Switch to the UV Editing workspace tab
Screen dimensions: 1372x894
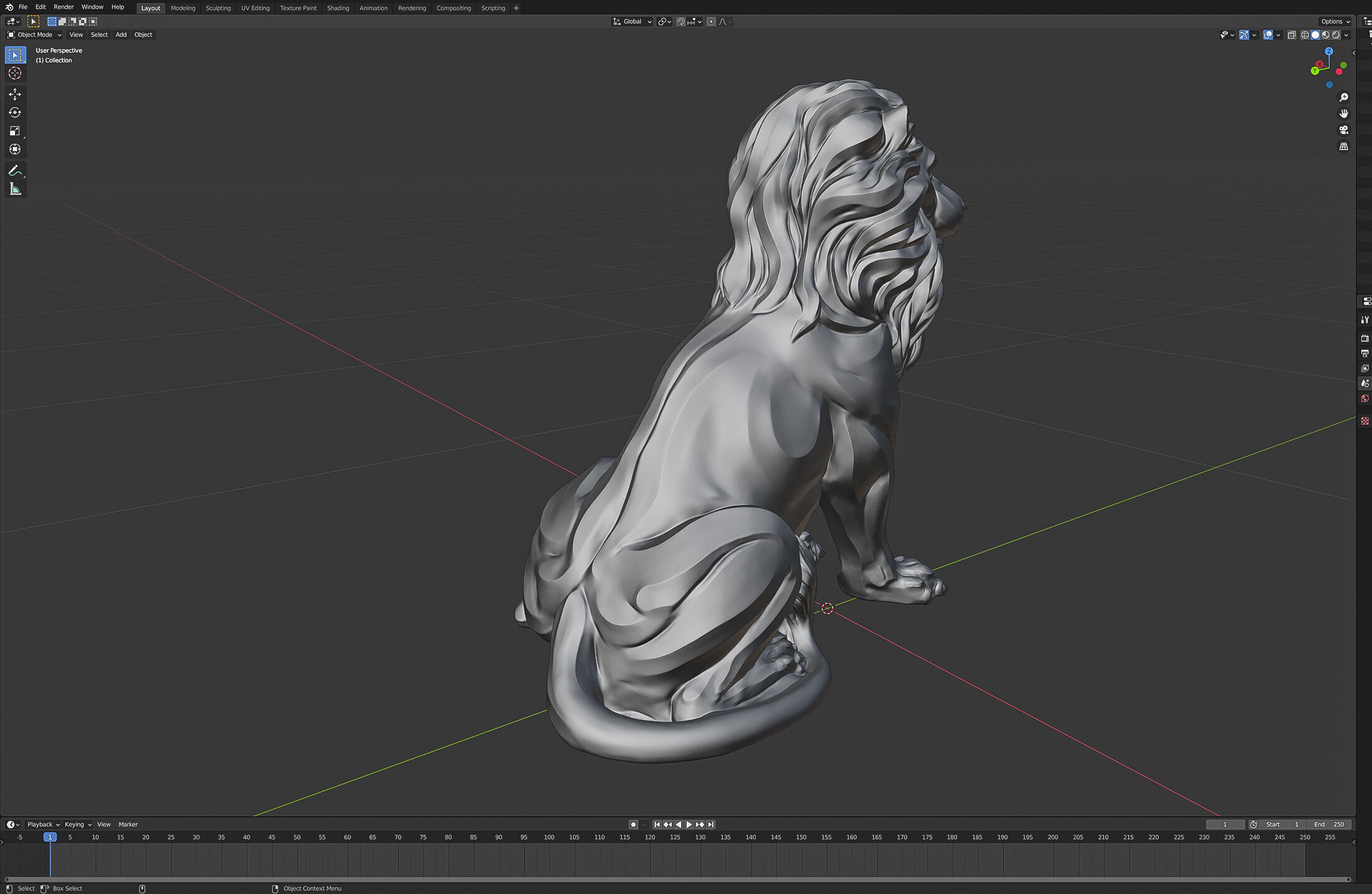(256, 8)
